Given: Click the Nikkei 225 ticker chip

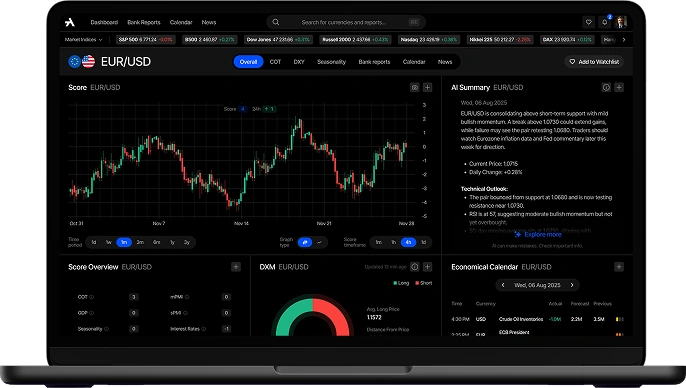Looking at the screenshot, I should [500, 40].
